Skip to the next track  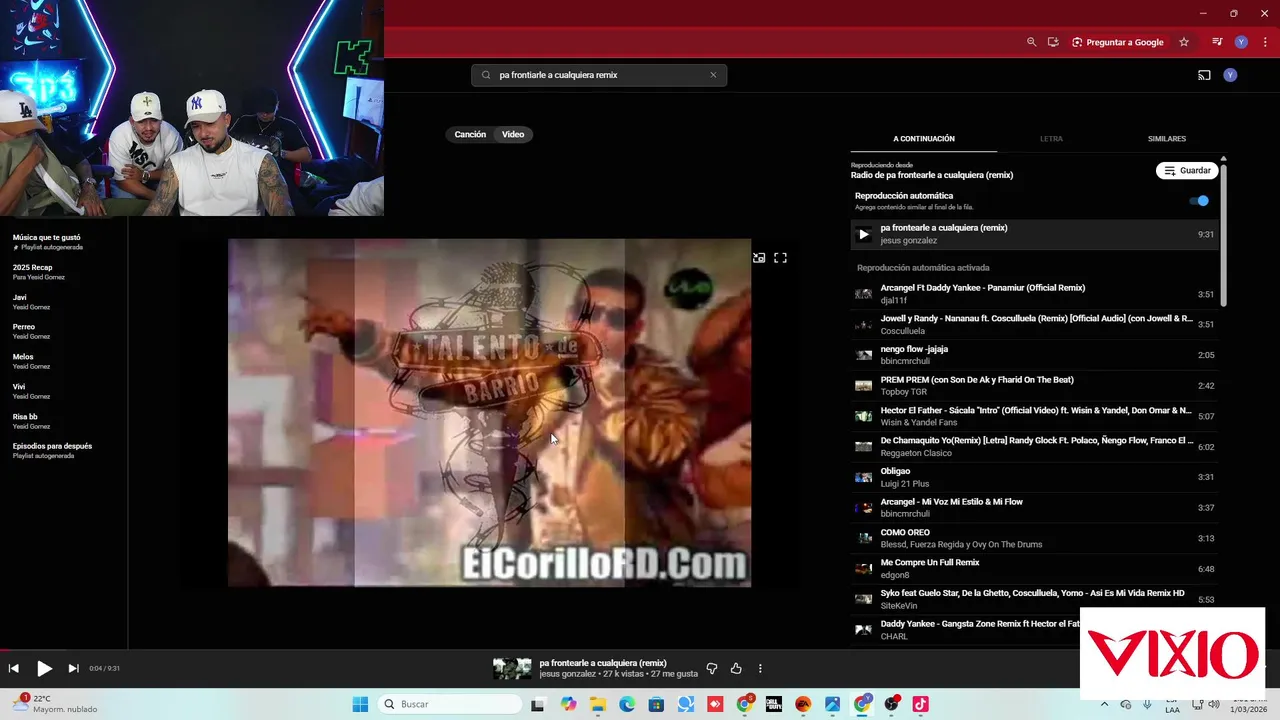pyautogui.click(x=73, y=668)
